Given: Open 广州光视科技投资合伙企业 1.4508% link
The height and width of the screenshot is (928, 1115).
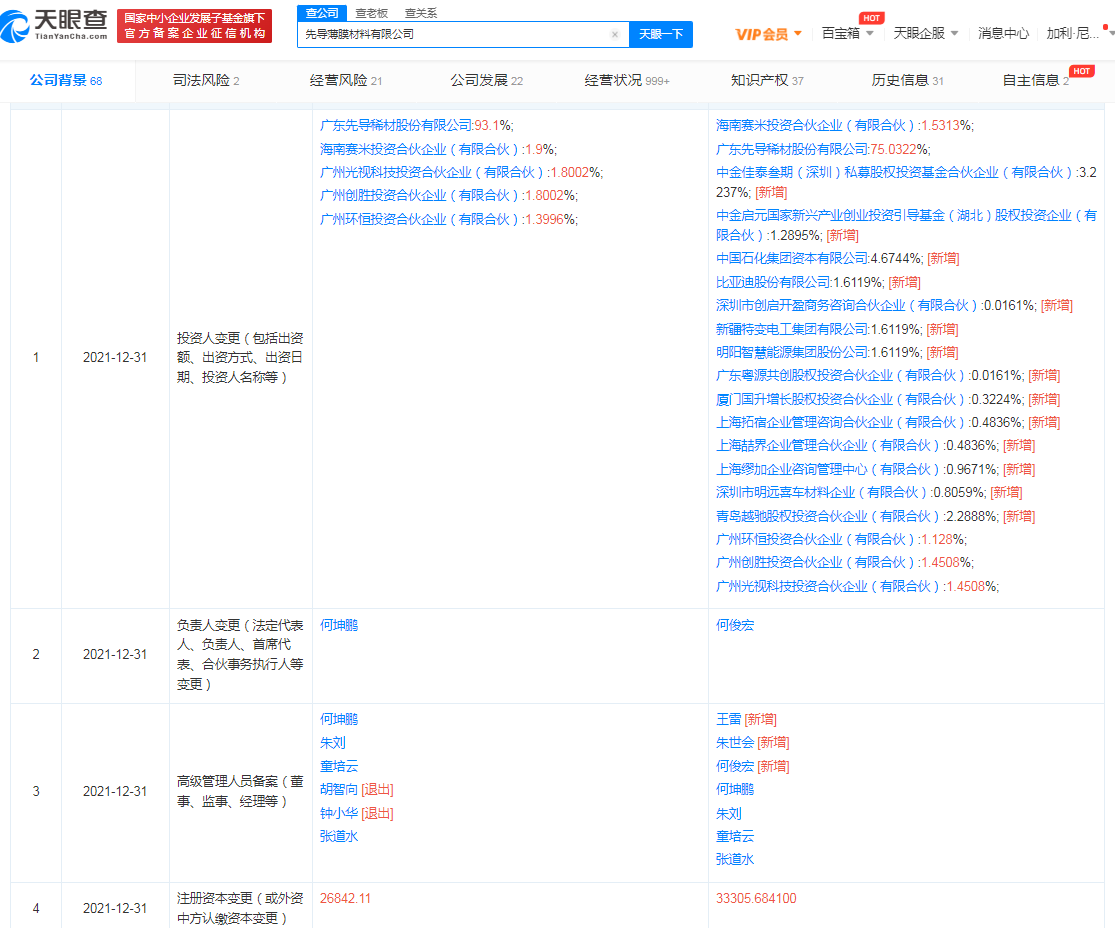Looking at the screenshot, I should coord(830,587).
